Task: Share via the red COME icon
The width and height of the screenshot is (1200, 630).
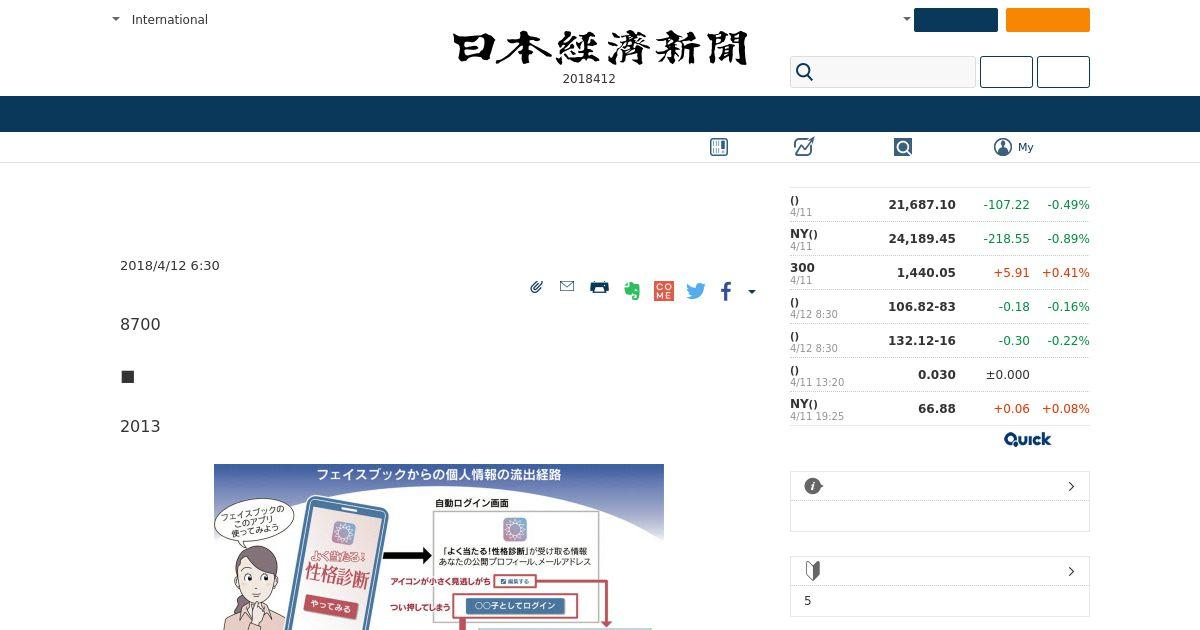Action: (x=664, y=291)
